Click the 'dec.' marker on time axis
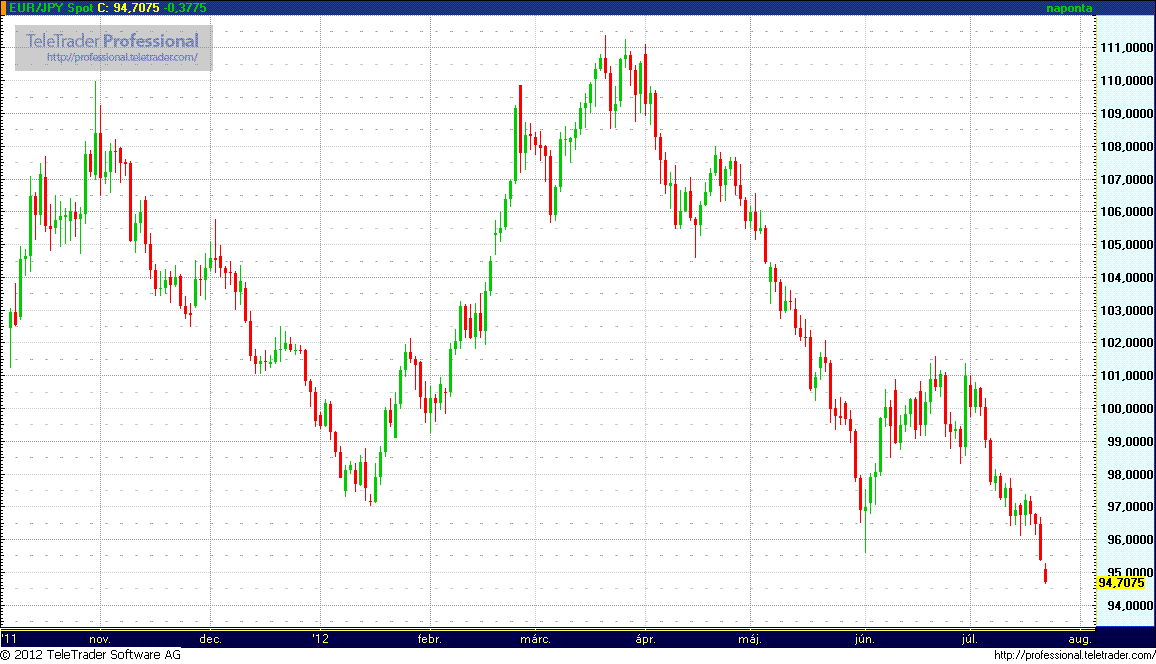1156x664 pixels. (x=210, y=638)
